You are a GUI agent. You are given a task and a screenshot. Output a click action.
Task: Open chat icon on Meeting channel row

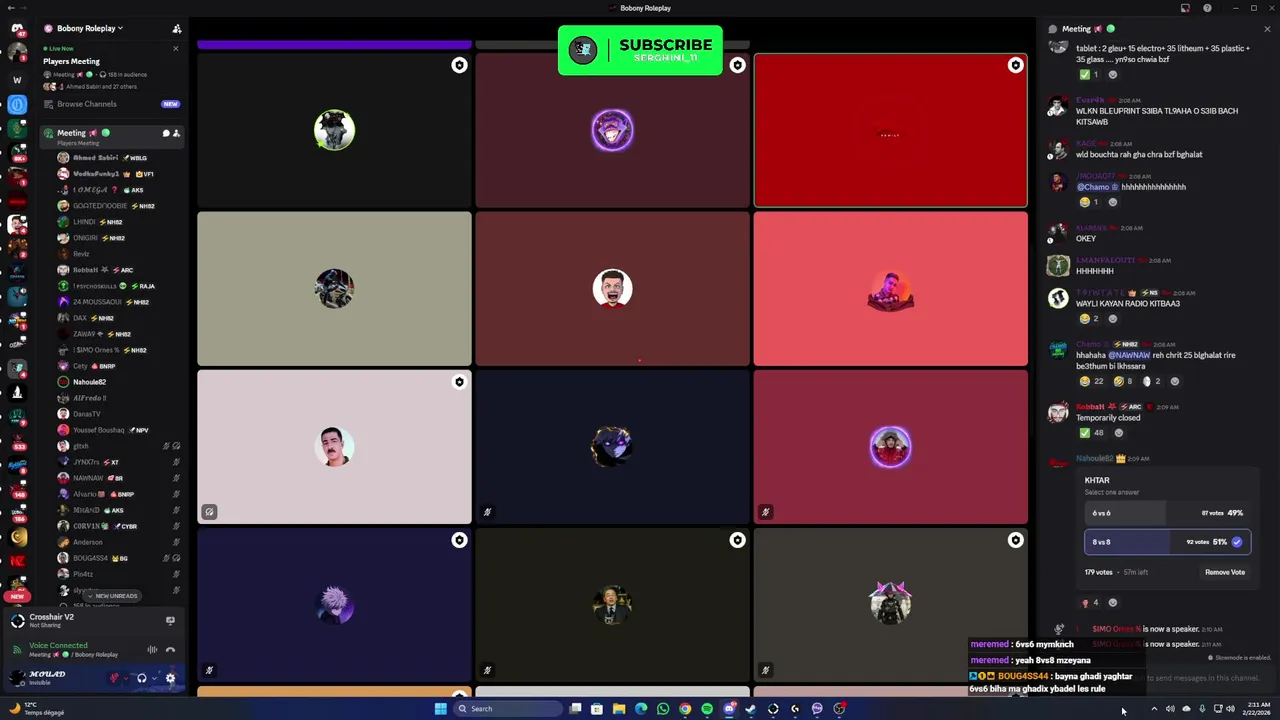pos(166,133)
